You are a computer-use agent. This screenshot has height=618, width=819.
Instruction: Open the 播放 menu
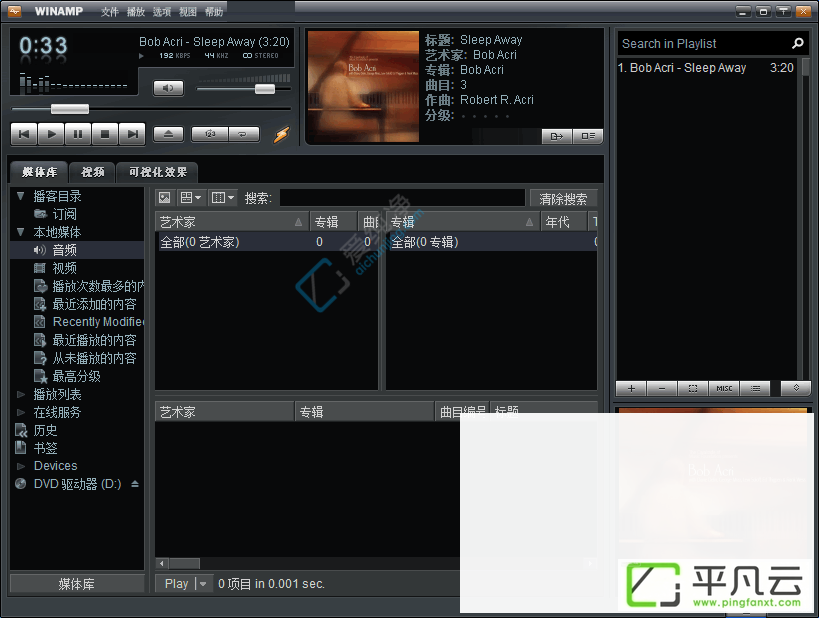(x=136, y=11)
